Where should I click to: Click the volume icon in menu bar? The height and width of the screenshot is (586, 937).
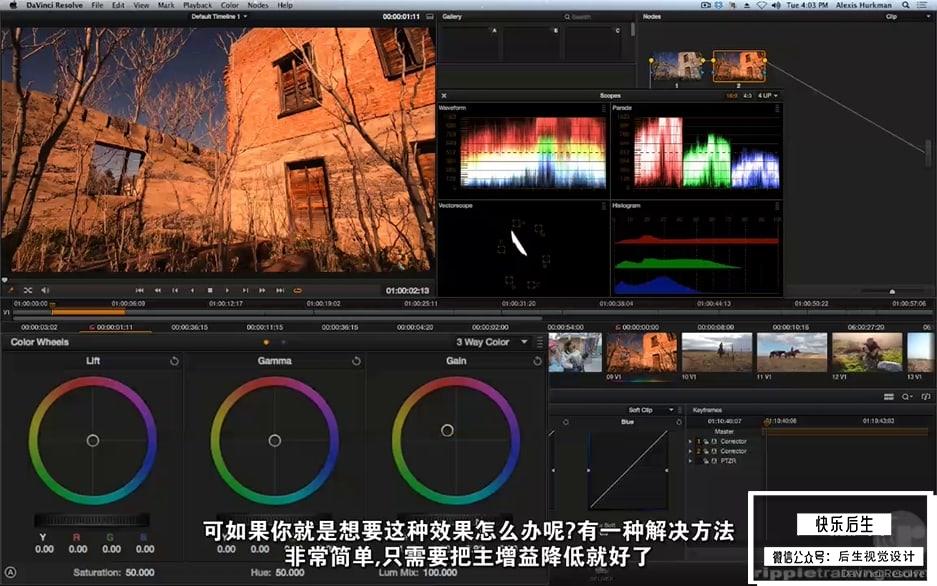pyautogui.click(x=775, y=5)
